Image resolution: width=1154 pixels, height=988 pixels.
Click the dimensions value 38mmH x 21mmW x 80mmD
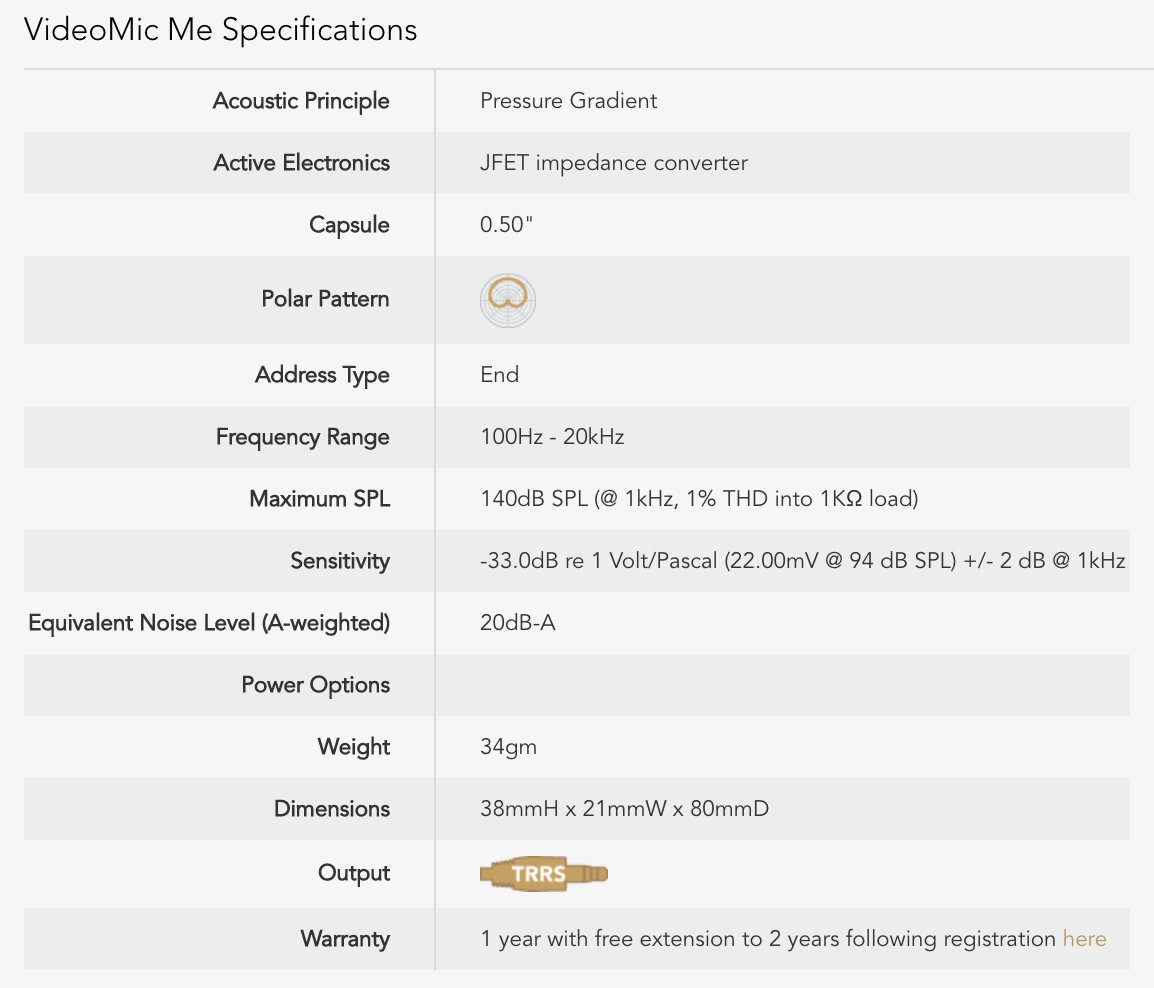tap(624, 809)
